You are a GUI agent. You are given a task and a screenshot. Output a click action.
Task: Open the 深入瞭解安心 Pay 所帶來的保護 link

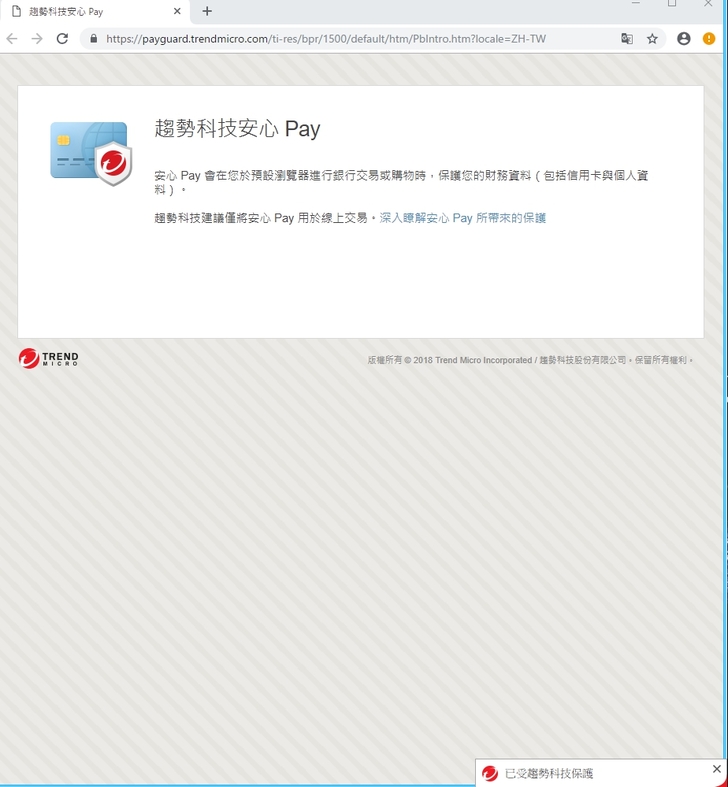click(463, 218)
